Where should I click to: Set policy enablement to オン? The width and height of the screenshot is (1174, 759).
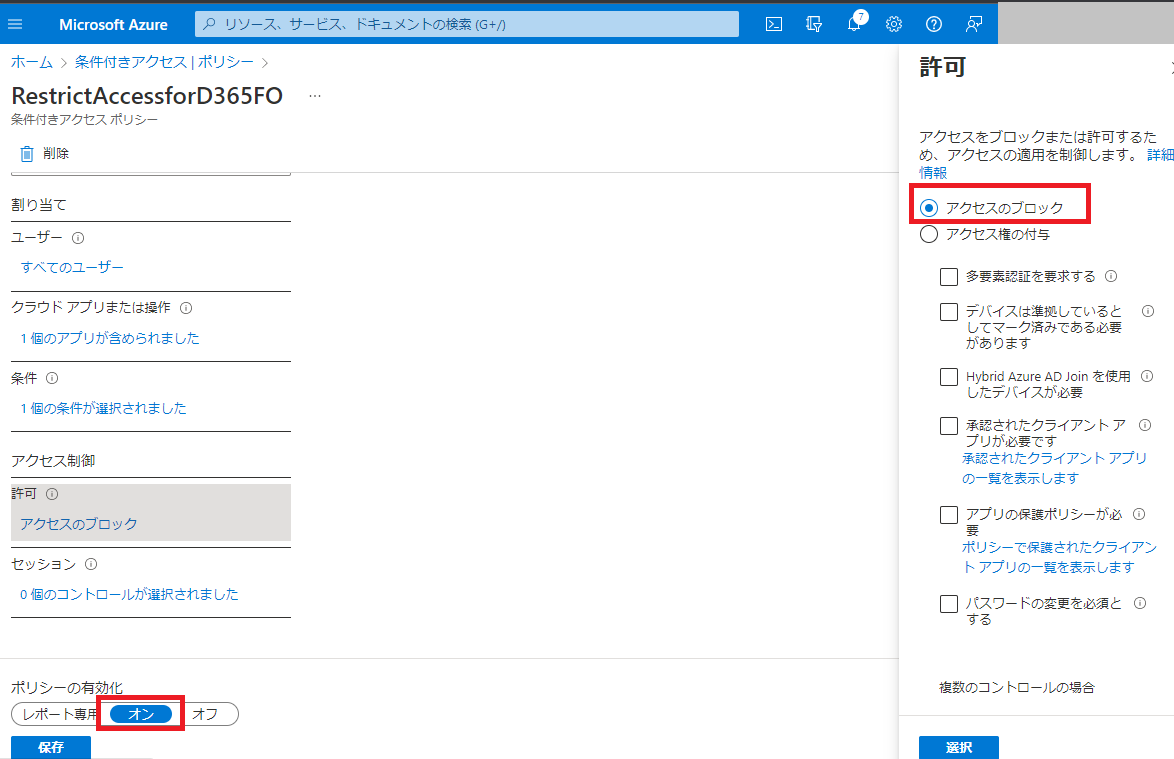[141, 714]
